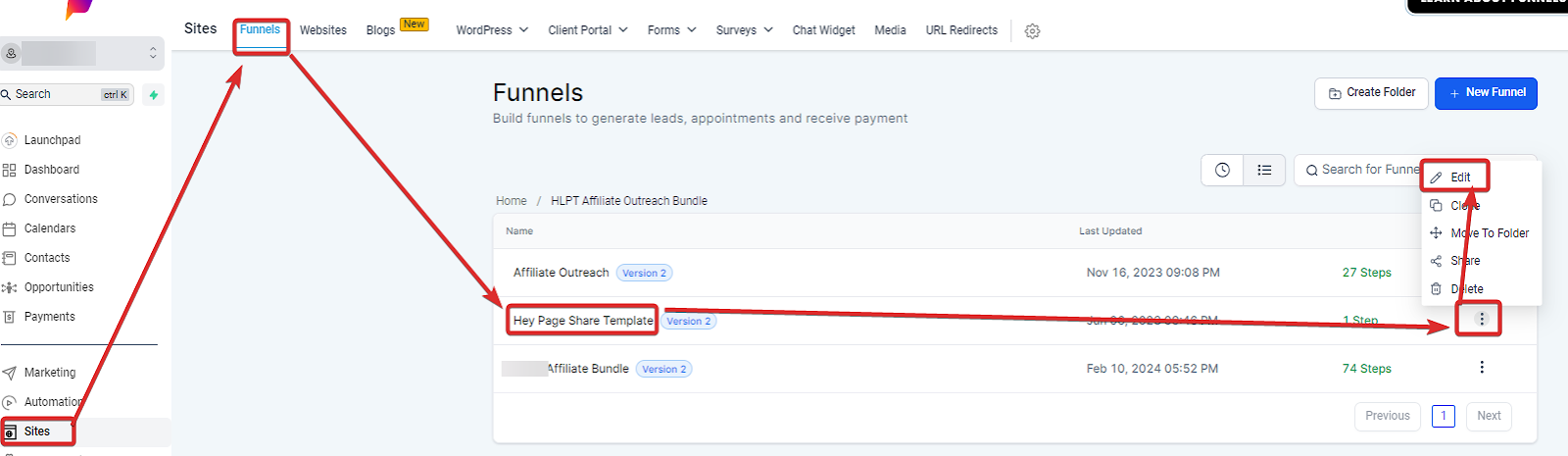Viewport: 1568px width, 456px height.
Task: Click Version 2 badge on Affiliate Bundle
Action: pyautogui.click(x=664, y=370)
